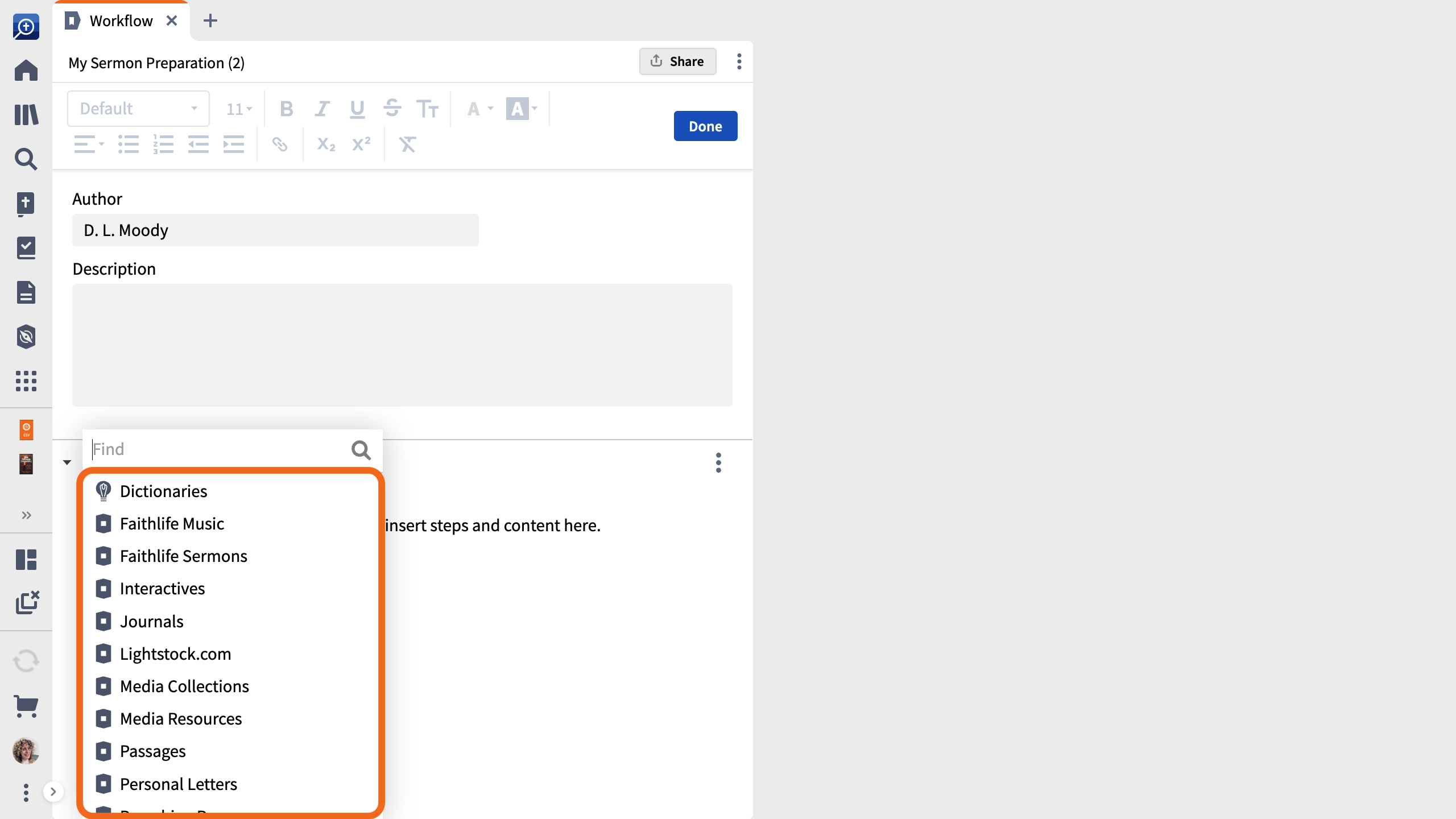Toggle Strikethrough formatting
This screenshot has height=819, width=1456.
pos(392,109)
